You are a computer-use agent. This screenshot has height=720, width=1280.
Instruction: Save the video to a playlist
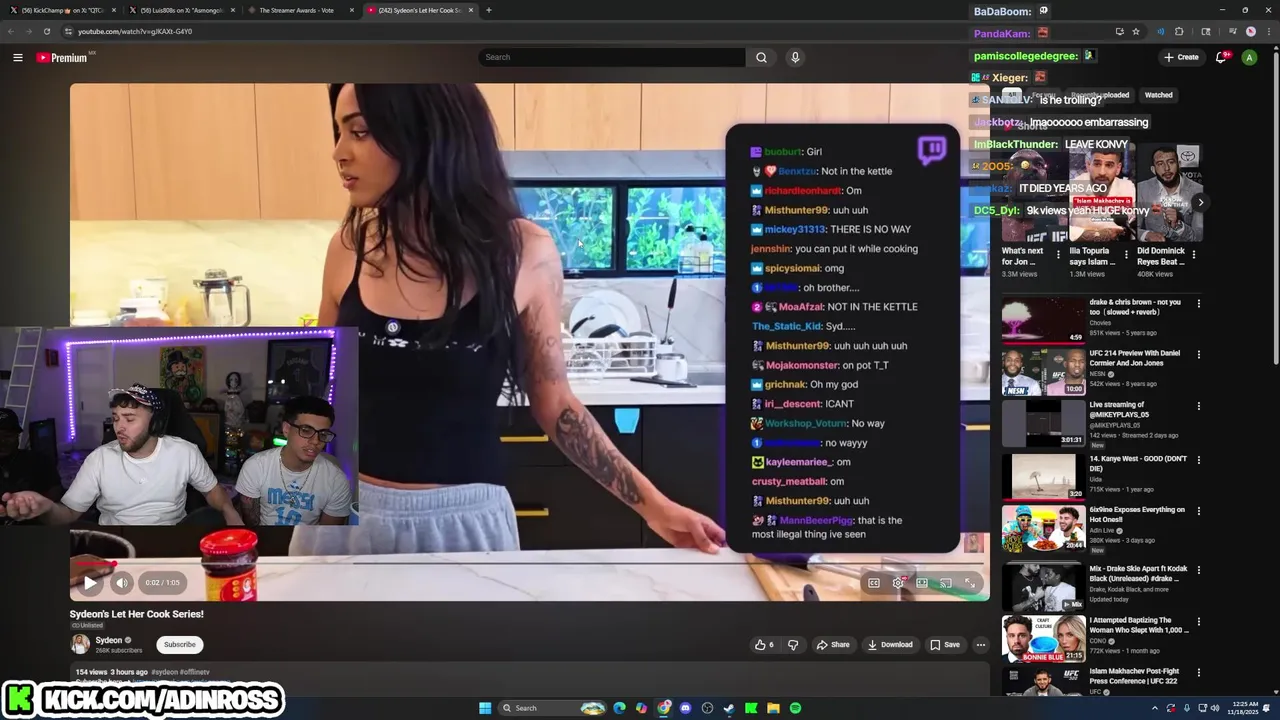pyautogui.click(x=945, y=645)
